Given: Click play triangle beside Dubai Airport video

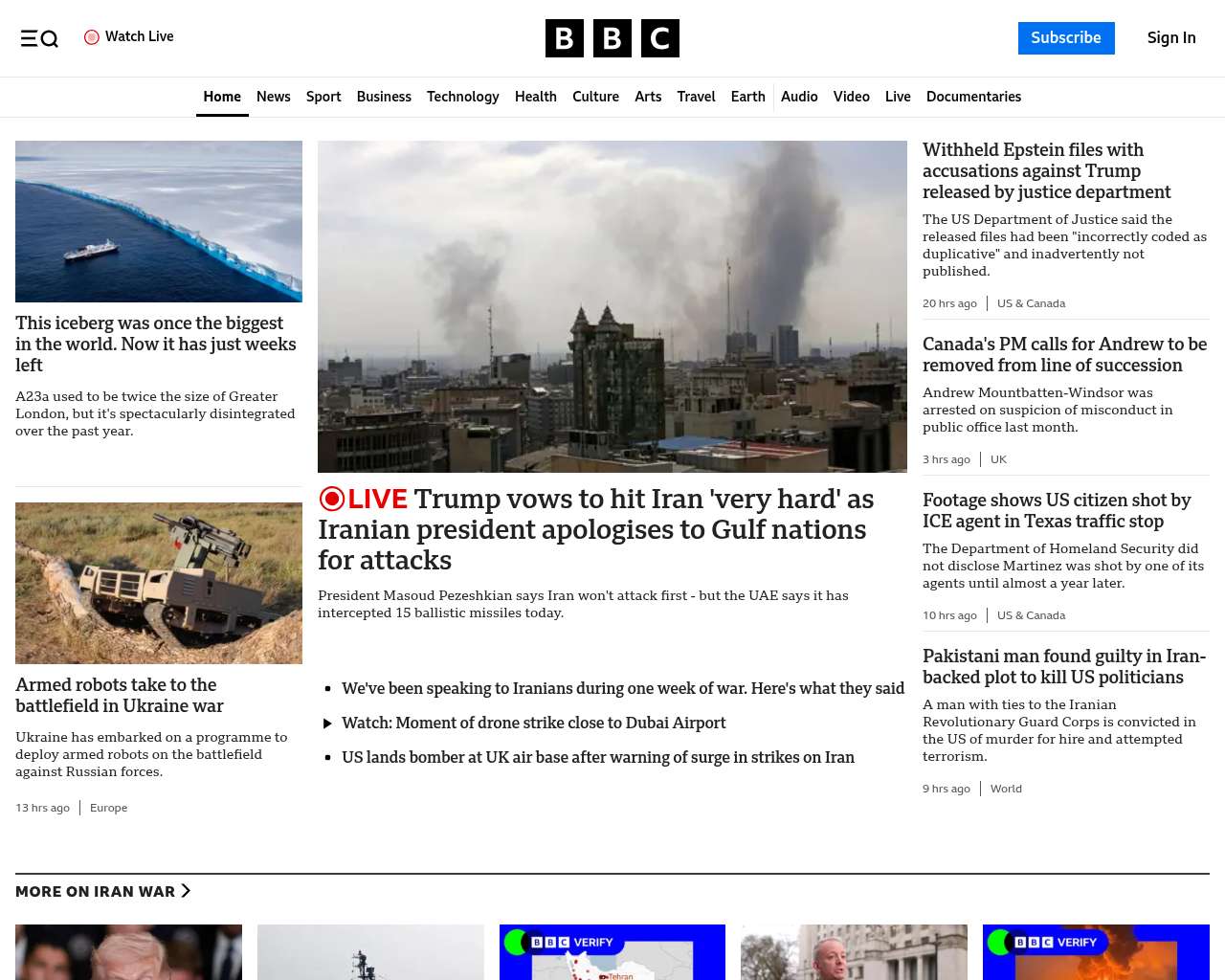Looking at the screenshot, I should (327, 724).
